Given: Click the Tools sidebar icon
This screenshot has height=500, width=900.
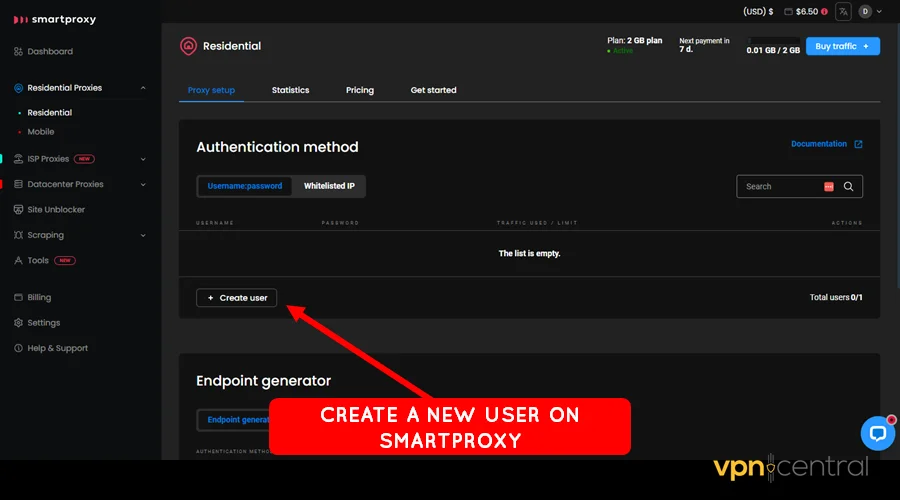Looking at the screenshot, I should 18,261.
